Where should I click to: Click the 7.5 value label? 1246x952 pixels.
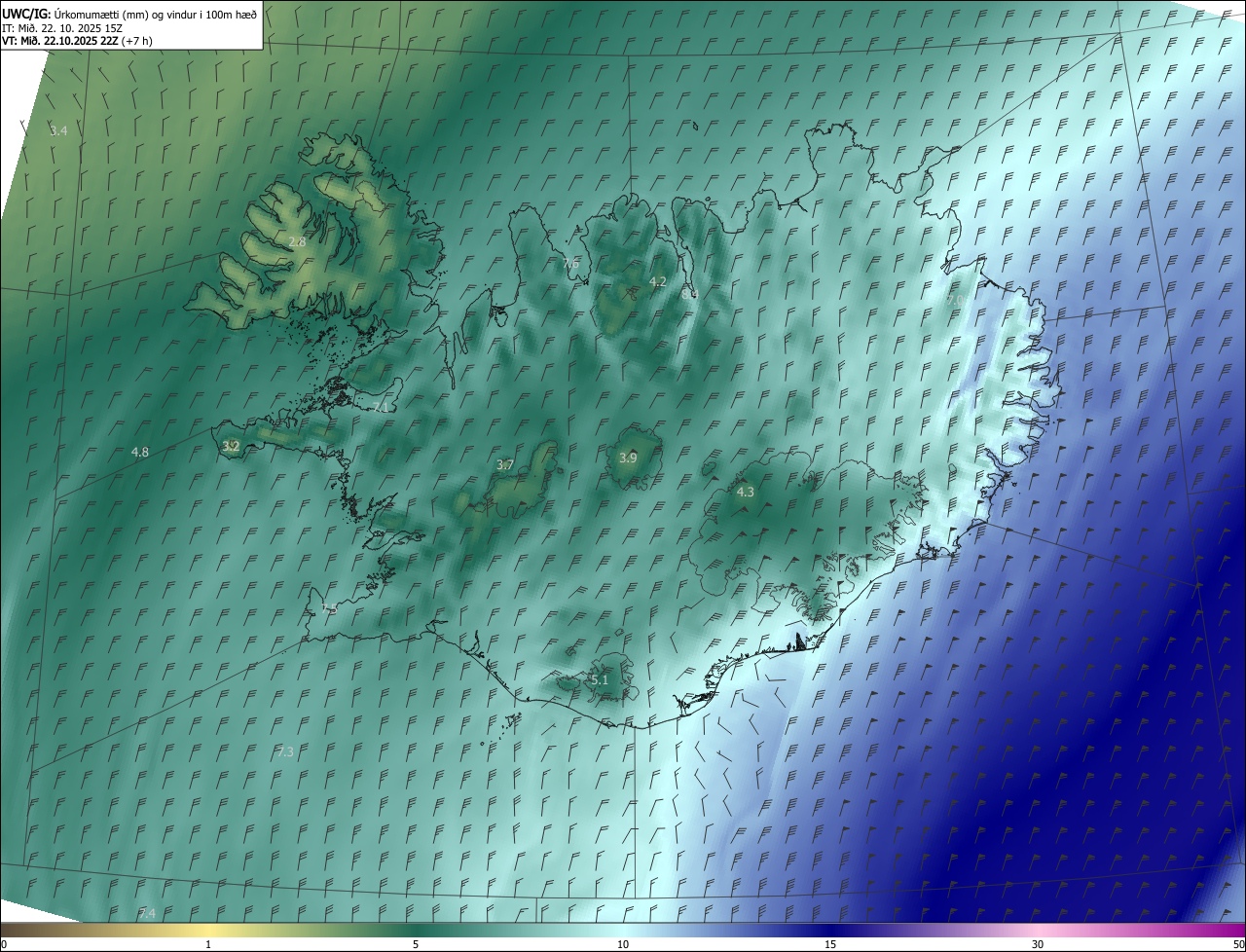click(329, 608)
